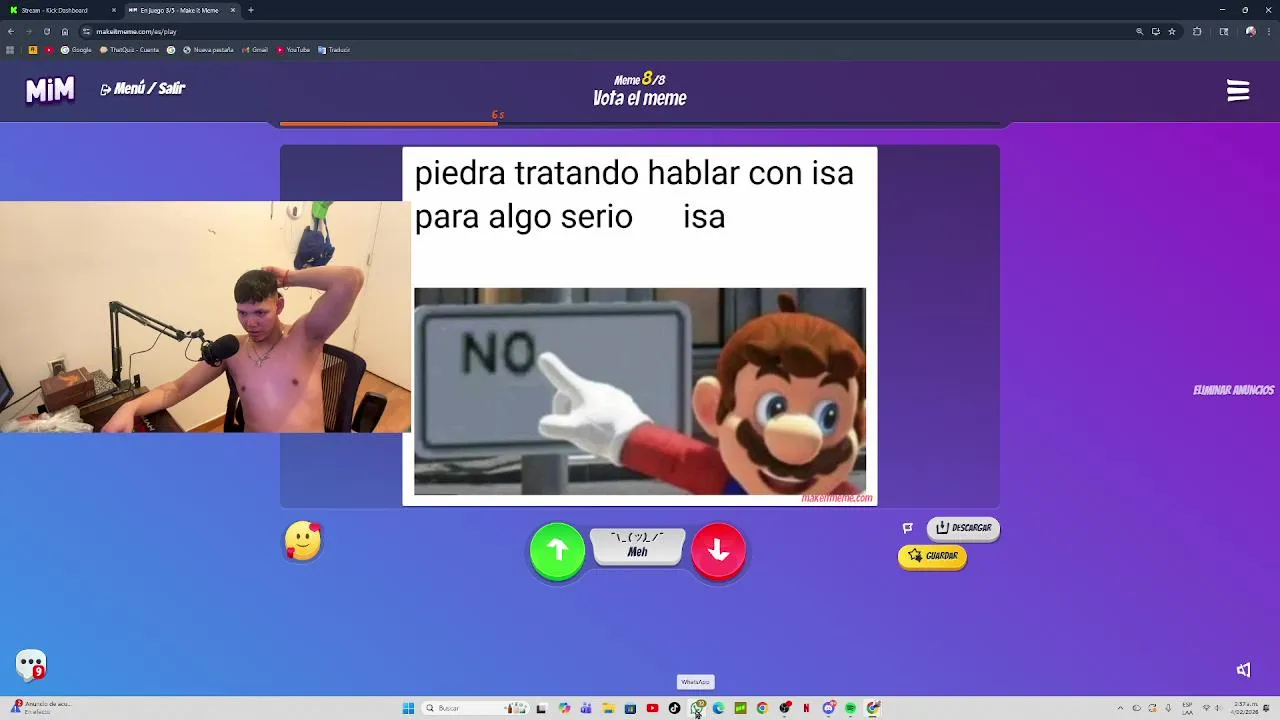1280x720 pixels.
Task: Open TikTok from the taskbar
Action: [674, 708]
